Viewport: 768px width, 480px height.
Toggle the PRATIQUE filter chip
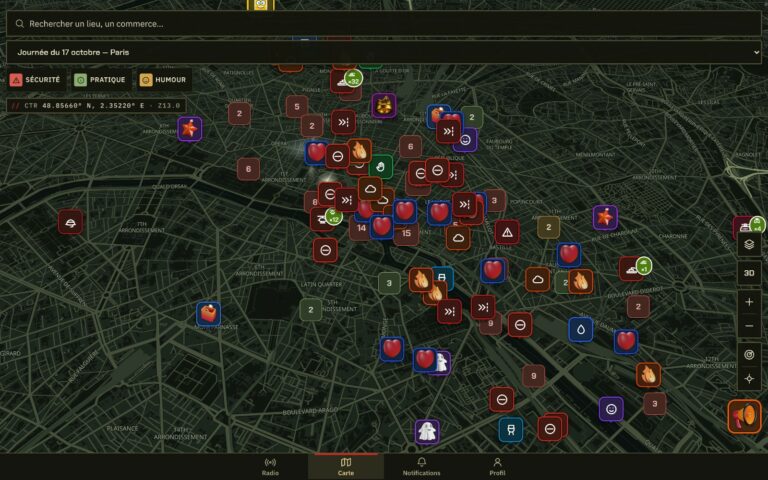click(x=100, y=79)
